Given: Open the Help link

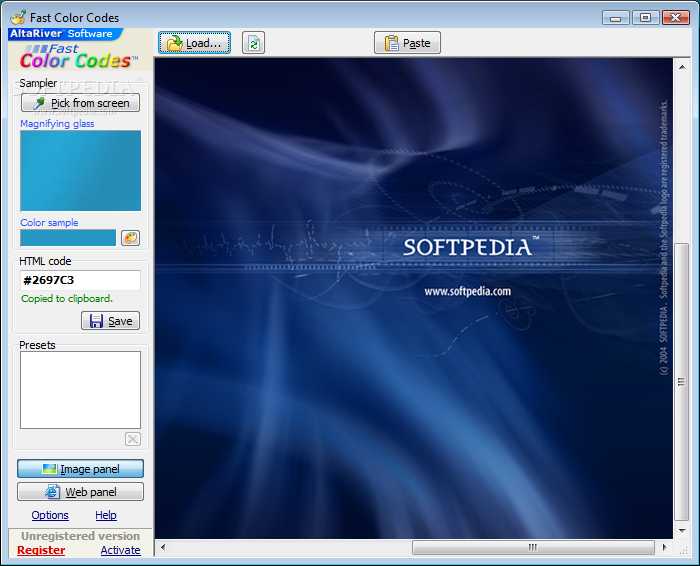Looking at the screenshot, I should coord(106,515).
